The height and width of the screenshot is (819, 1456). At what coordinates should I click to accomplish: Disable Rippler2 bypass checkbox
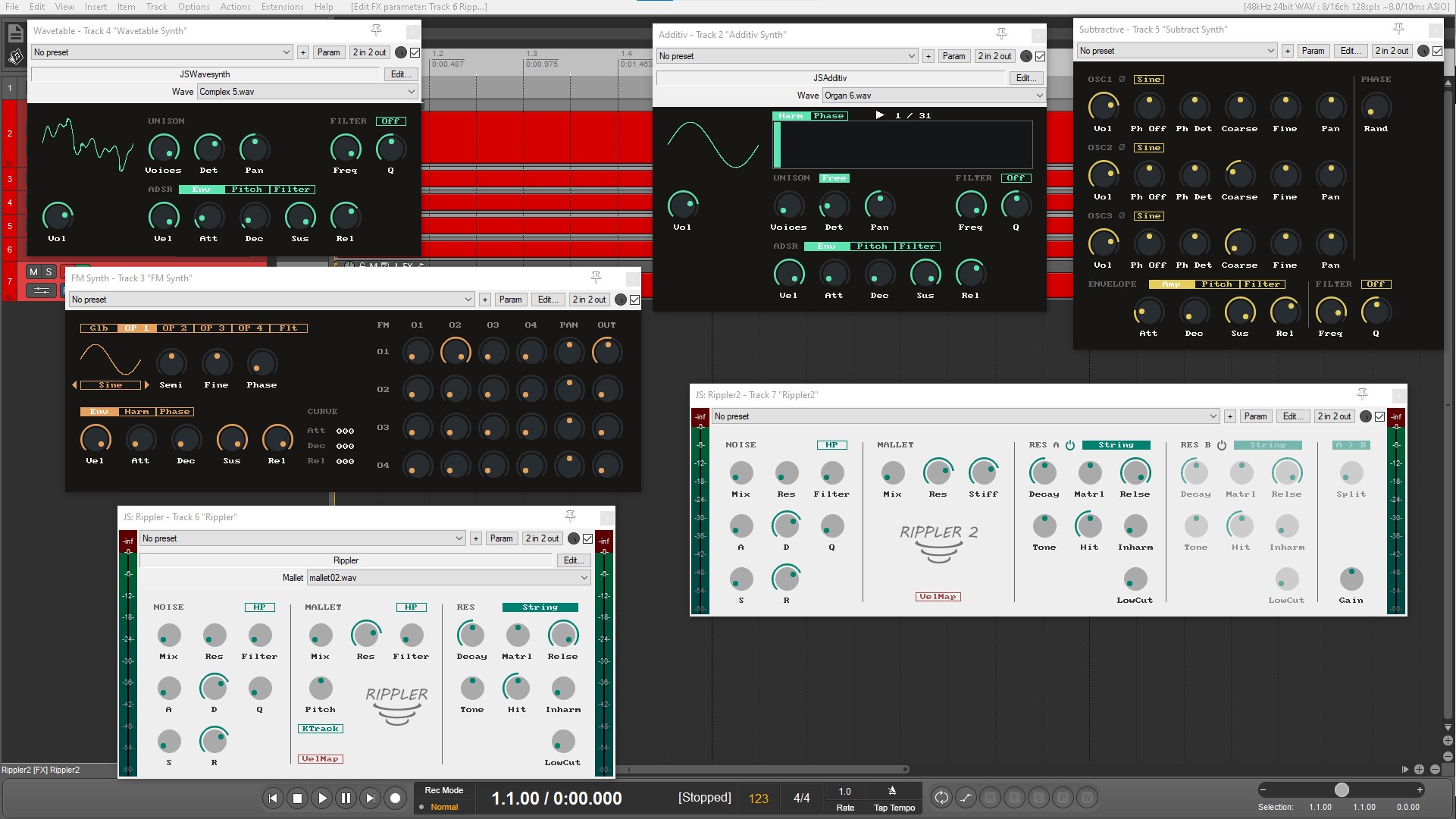(x=1379, y=416)
